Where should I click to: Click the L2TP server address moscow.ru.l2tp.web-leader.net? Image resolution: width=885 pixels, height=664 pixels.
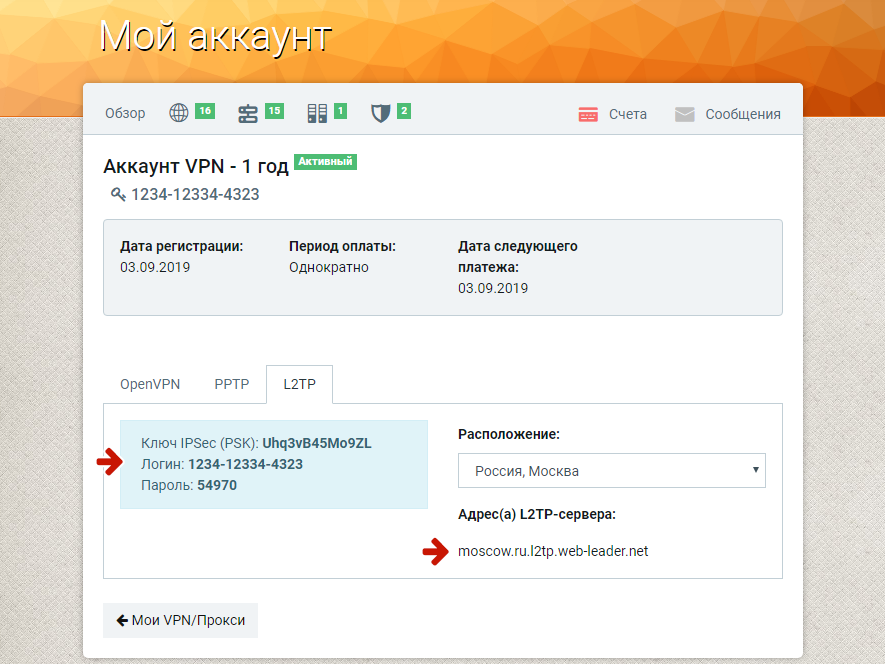(x=553, y=551)
